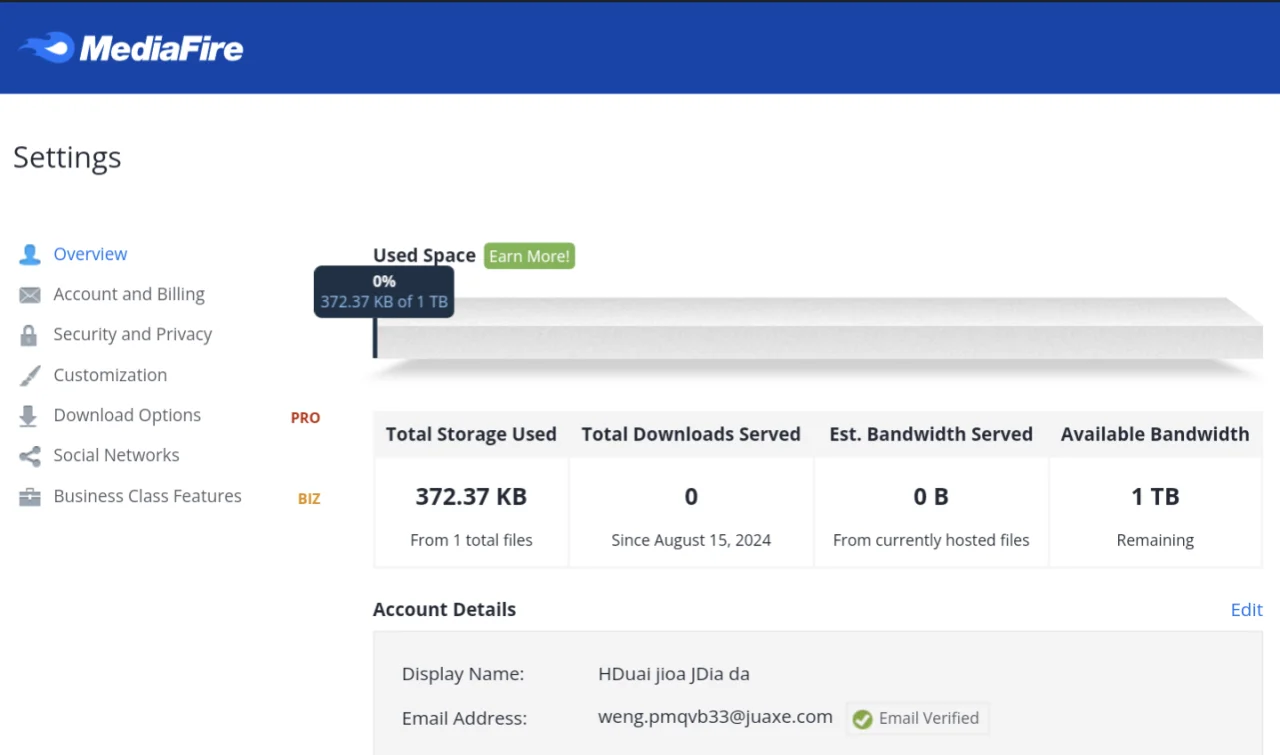Click the Total Storage Used column header

click(471, 434)
